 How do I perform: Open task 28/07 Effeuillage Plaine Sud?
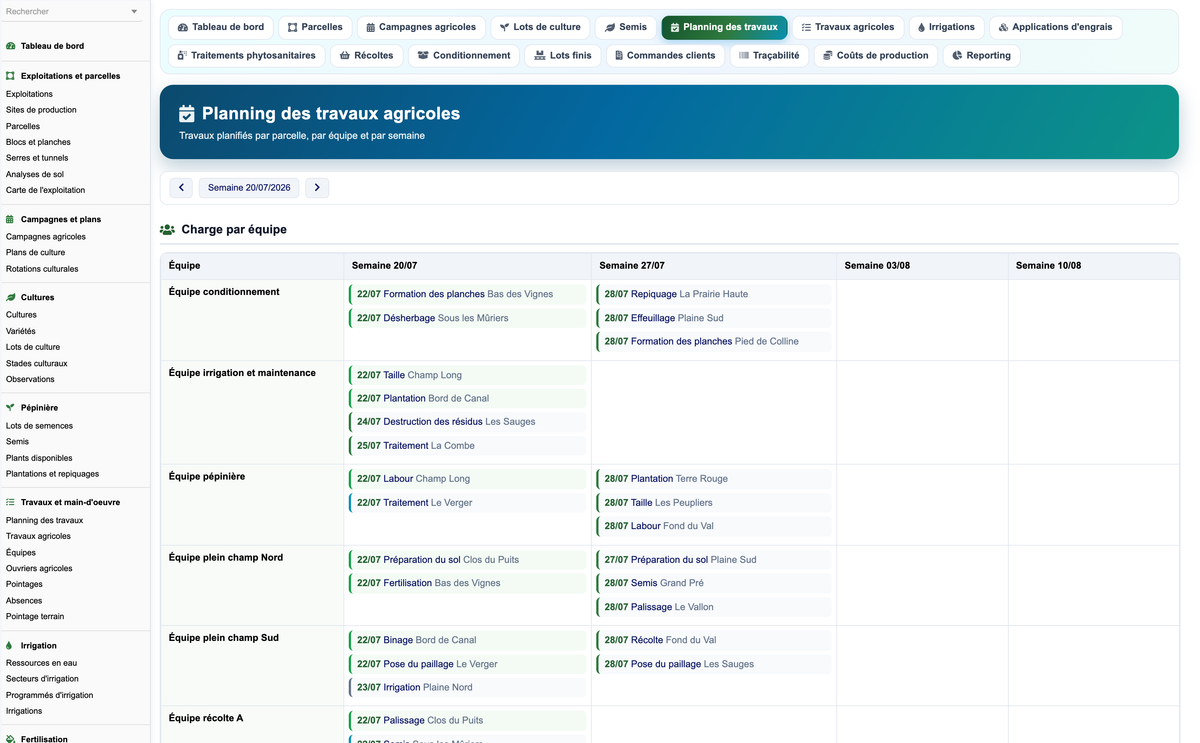click(x=714, y=318)
